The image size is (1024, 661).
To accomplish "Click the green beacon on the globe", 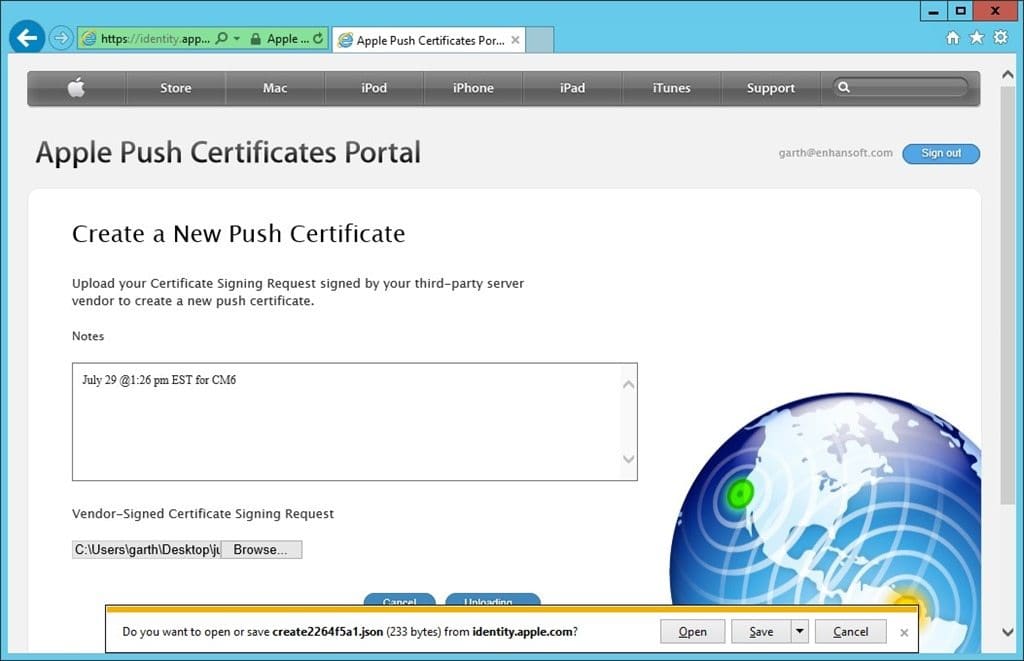I will pyautogui.click(x=740, y=494).
